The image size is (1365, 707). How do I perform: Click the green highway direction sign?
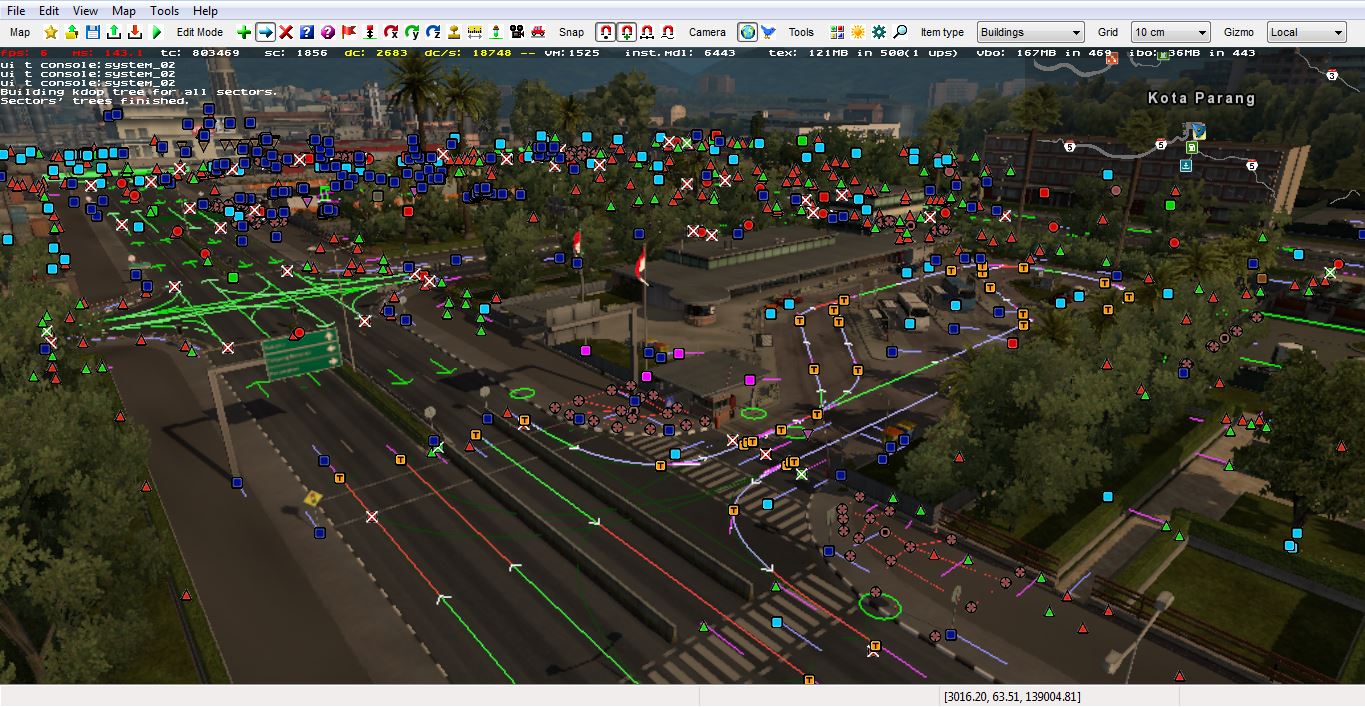(301, 353)
